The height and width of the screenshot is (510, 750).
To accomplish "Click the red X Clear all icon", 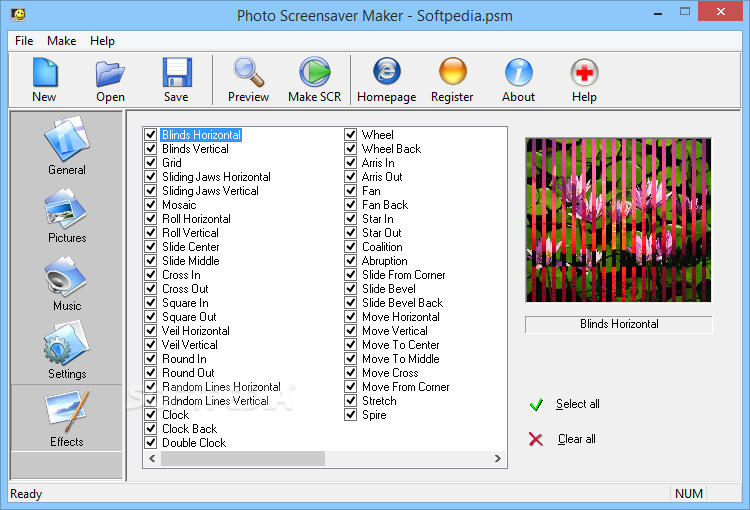I will coord(536,439).
